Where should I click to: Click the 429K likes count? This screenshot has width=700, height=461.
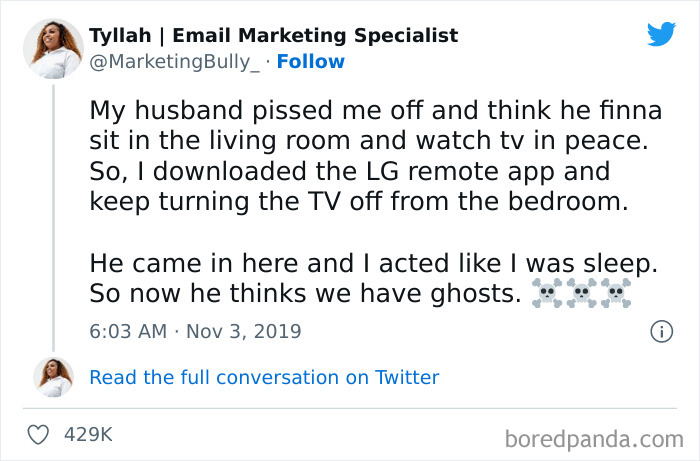(x=88, y=435)
